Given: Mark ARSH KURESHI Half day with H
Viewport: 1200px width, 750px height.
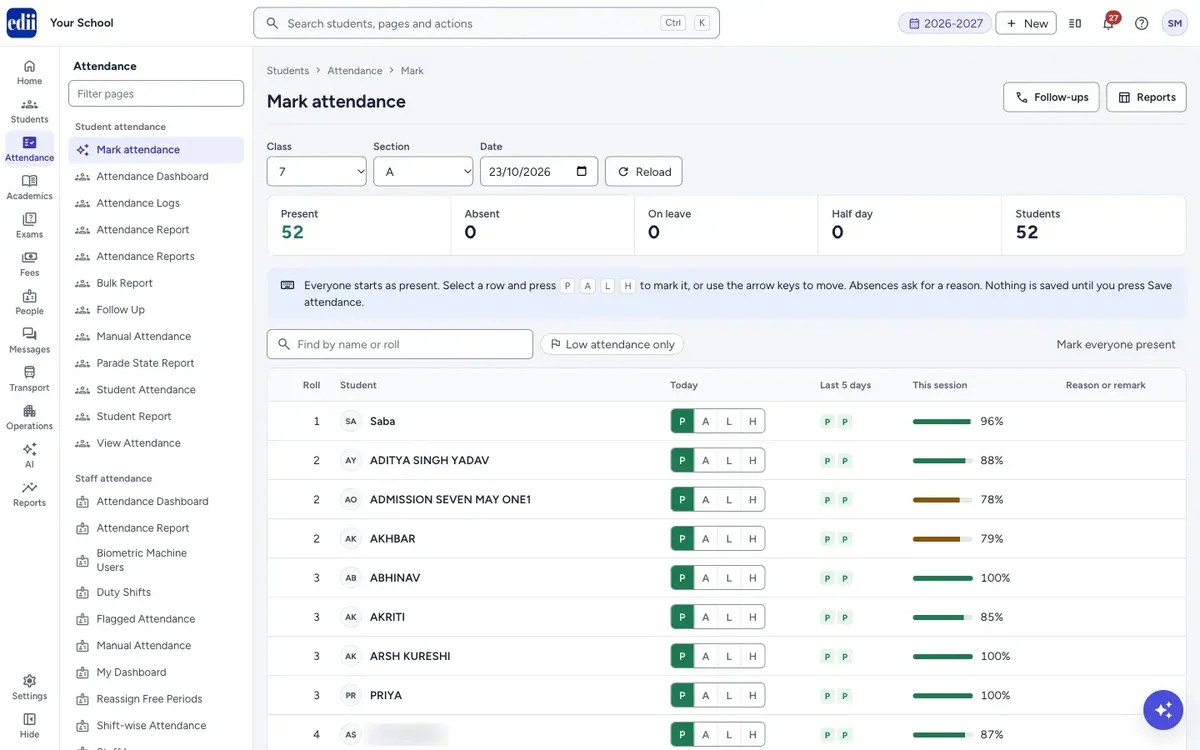Looking at the screenshot, I should tap(753, 656).
